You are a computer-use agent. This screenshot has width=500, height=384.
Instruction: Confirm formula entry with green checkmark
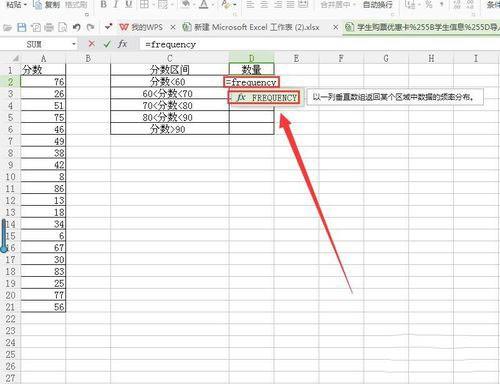107,44
